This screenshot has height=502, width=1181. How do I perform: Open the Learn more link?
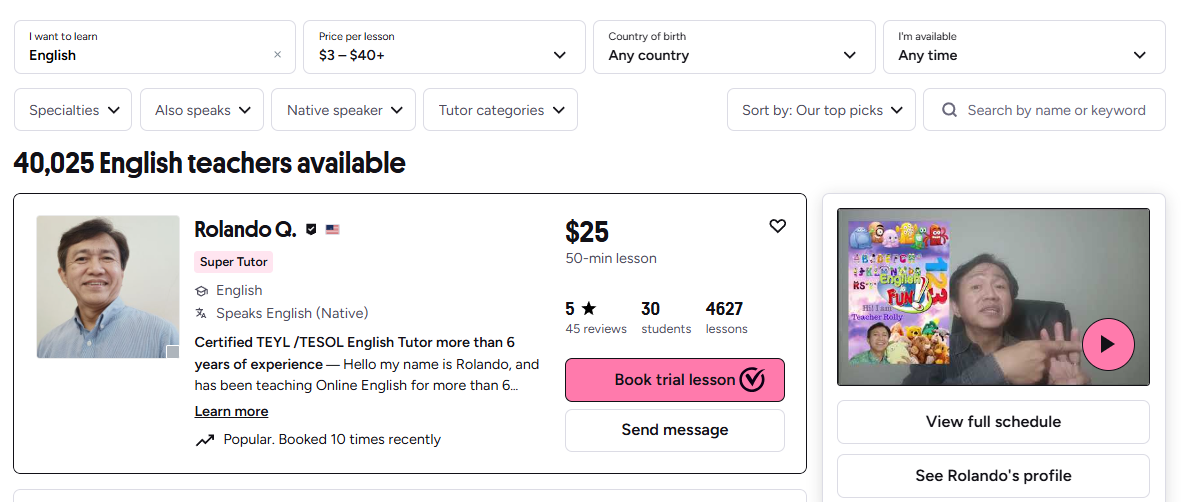[x=231, y=411]
